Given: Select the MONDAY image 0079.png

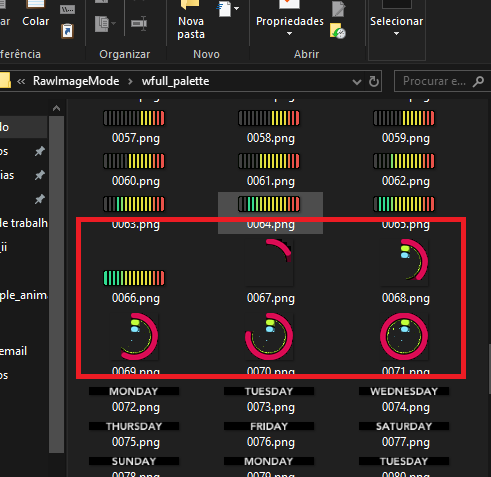Looking at the screenshot, I should click(269, 461).
